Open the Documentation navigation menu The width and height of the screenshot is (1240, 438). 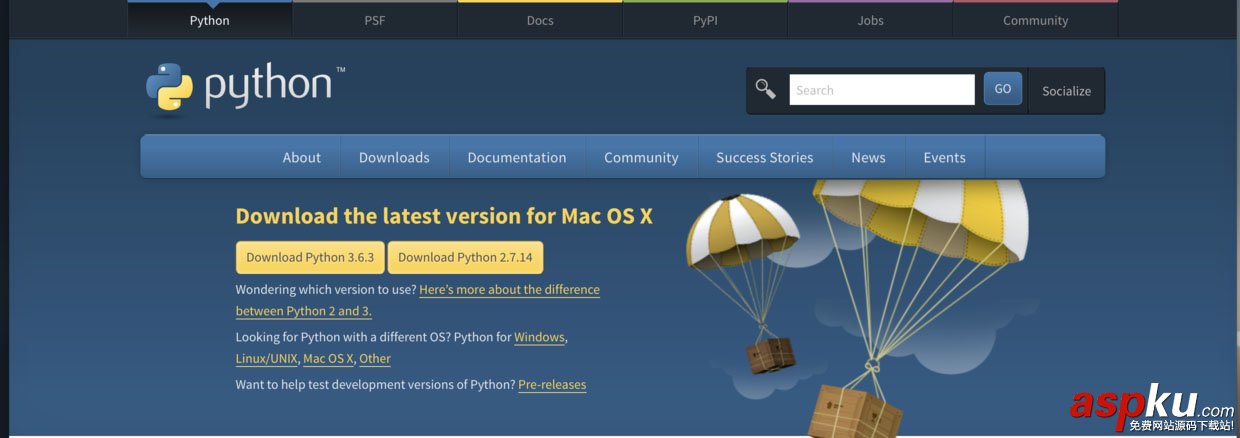(517, 158)
